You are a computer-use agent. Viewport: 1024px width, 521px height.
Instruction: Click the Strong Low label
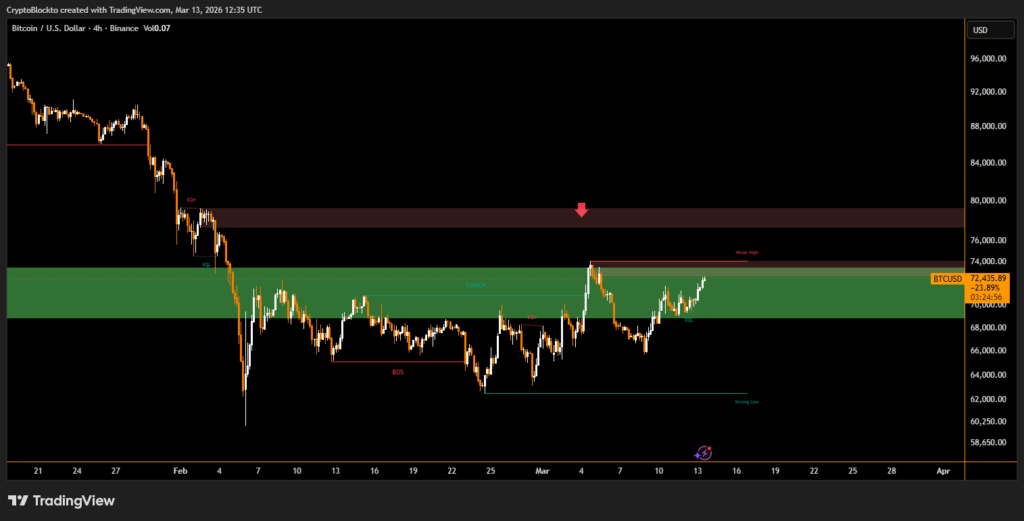point(746,402)
